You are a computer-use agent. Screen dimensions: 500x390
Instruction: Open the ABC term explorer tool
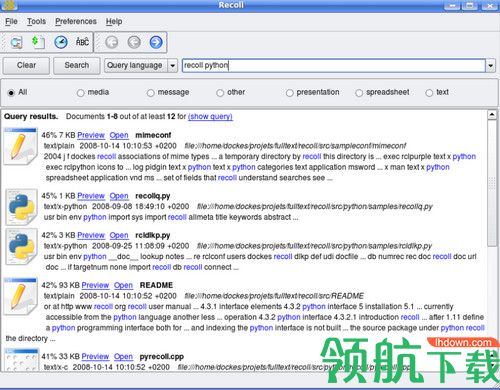(x=82, y=42)
